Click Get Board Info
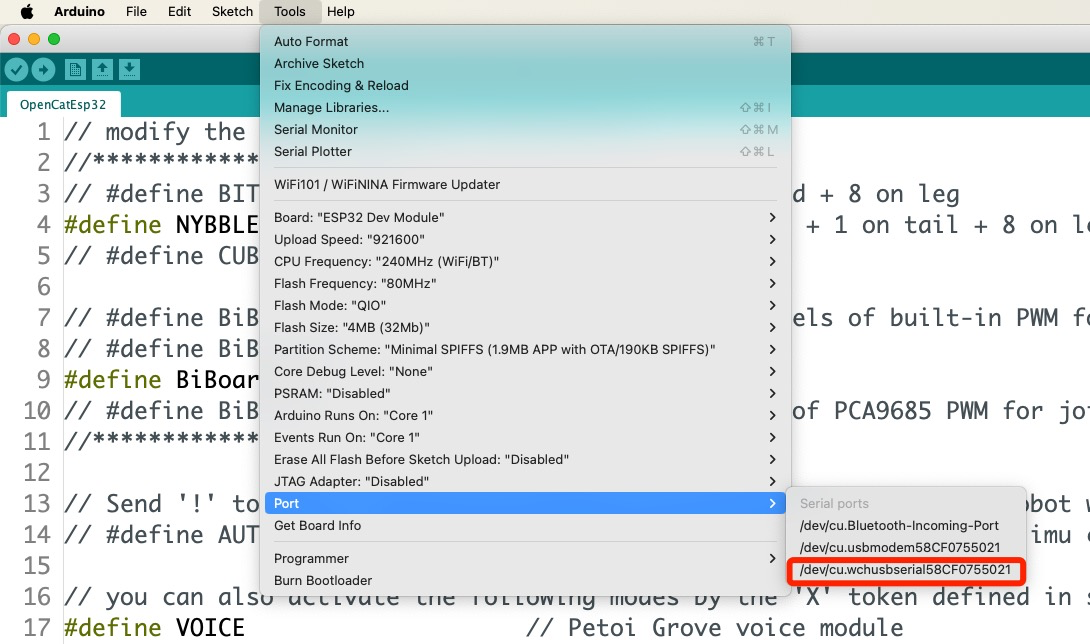The height and width of the screenshot is (644, 1090). [317, 525]
